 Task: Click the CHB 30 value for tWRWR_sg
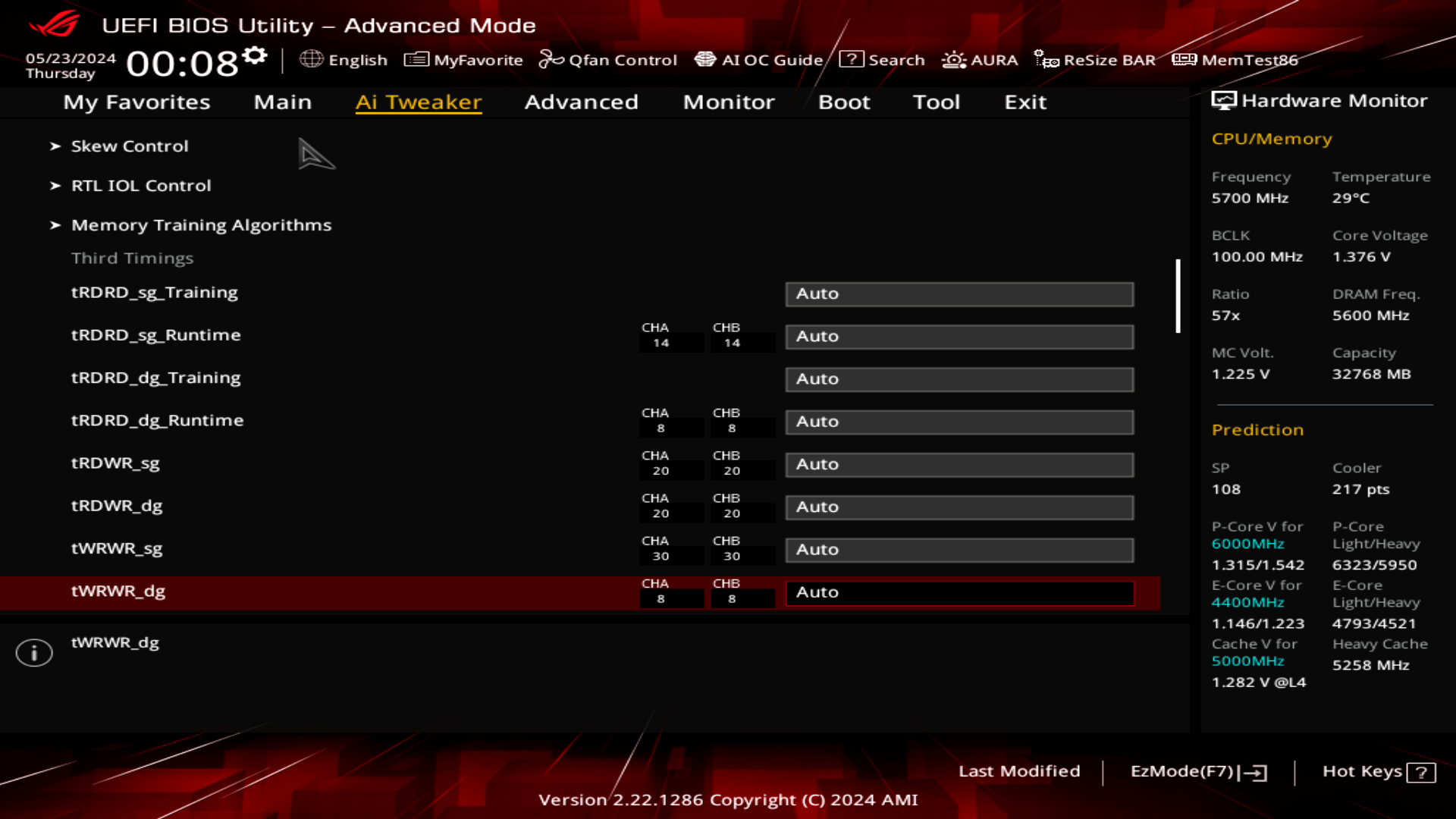click(x=732, y=557)
